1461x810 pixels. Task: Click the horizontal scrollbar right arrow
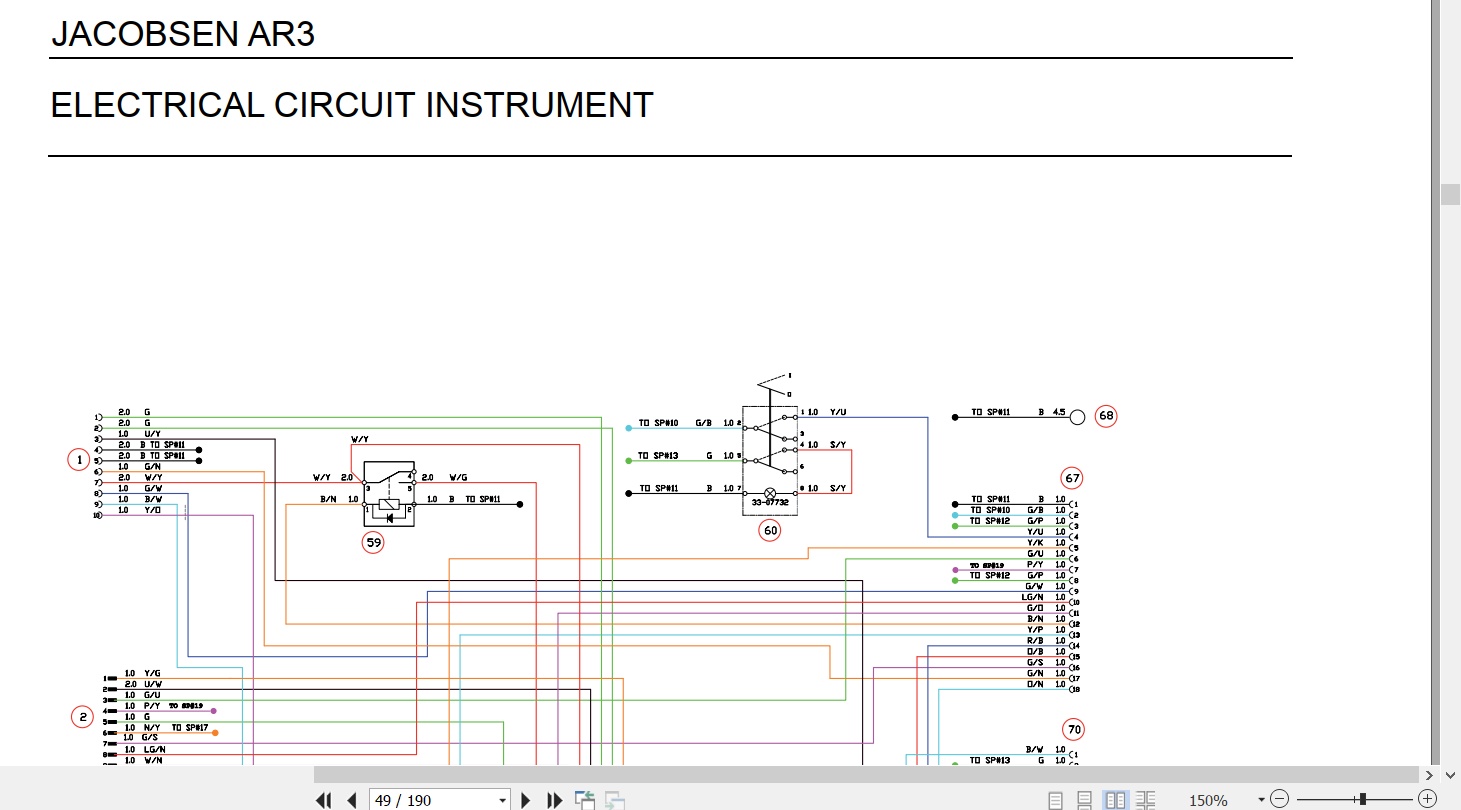1428,775
